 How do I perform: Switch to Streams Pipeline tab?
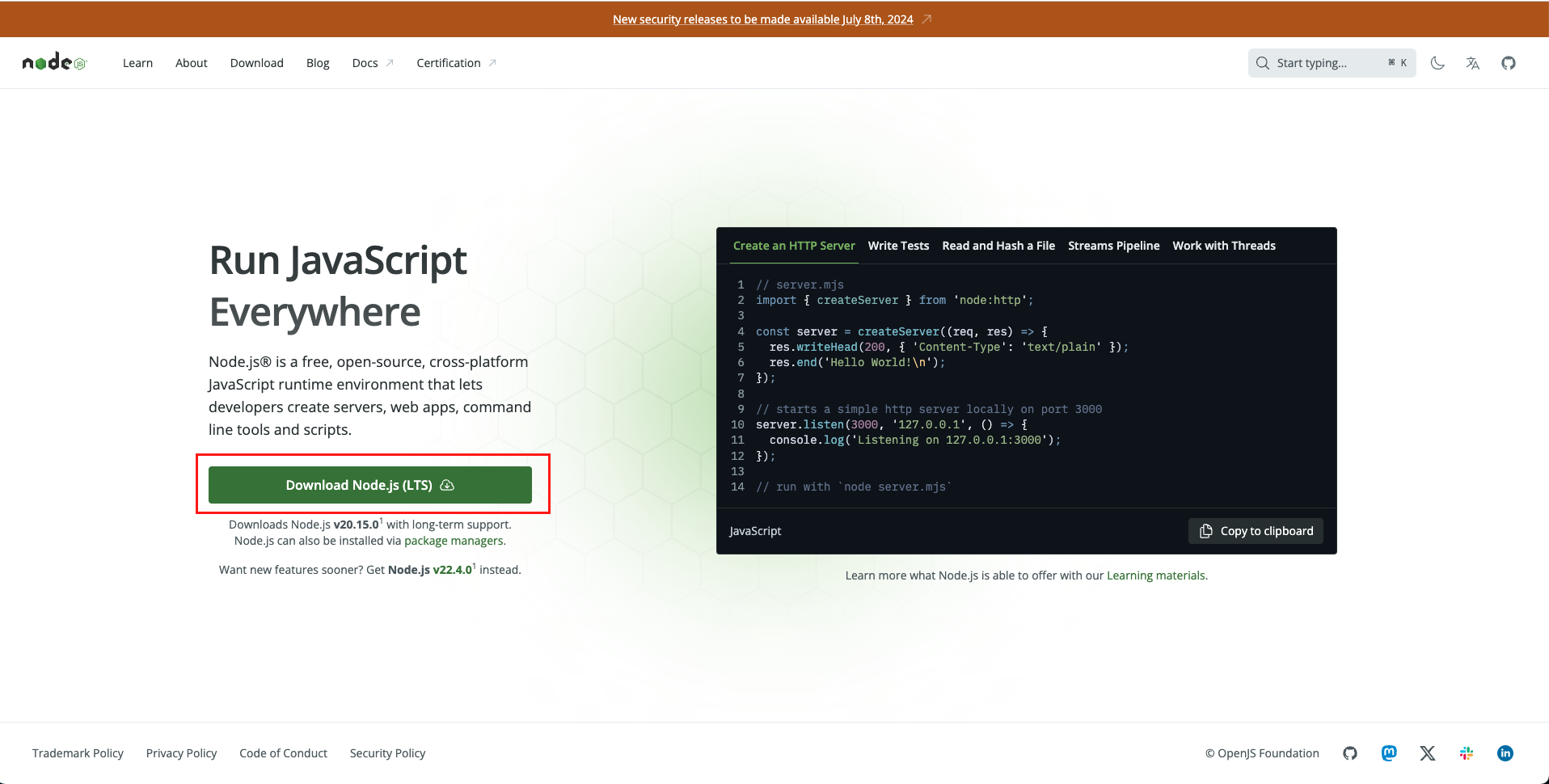coord(1114,246)
